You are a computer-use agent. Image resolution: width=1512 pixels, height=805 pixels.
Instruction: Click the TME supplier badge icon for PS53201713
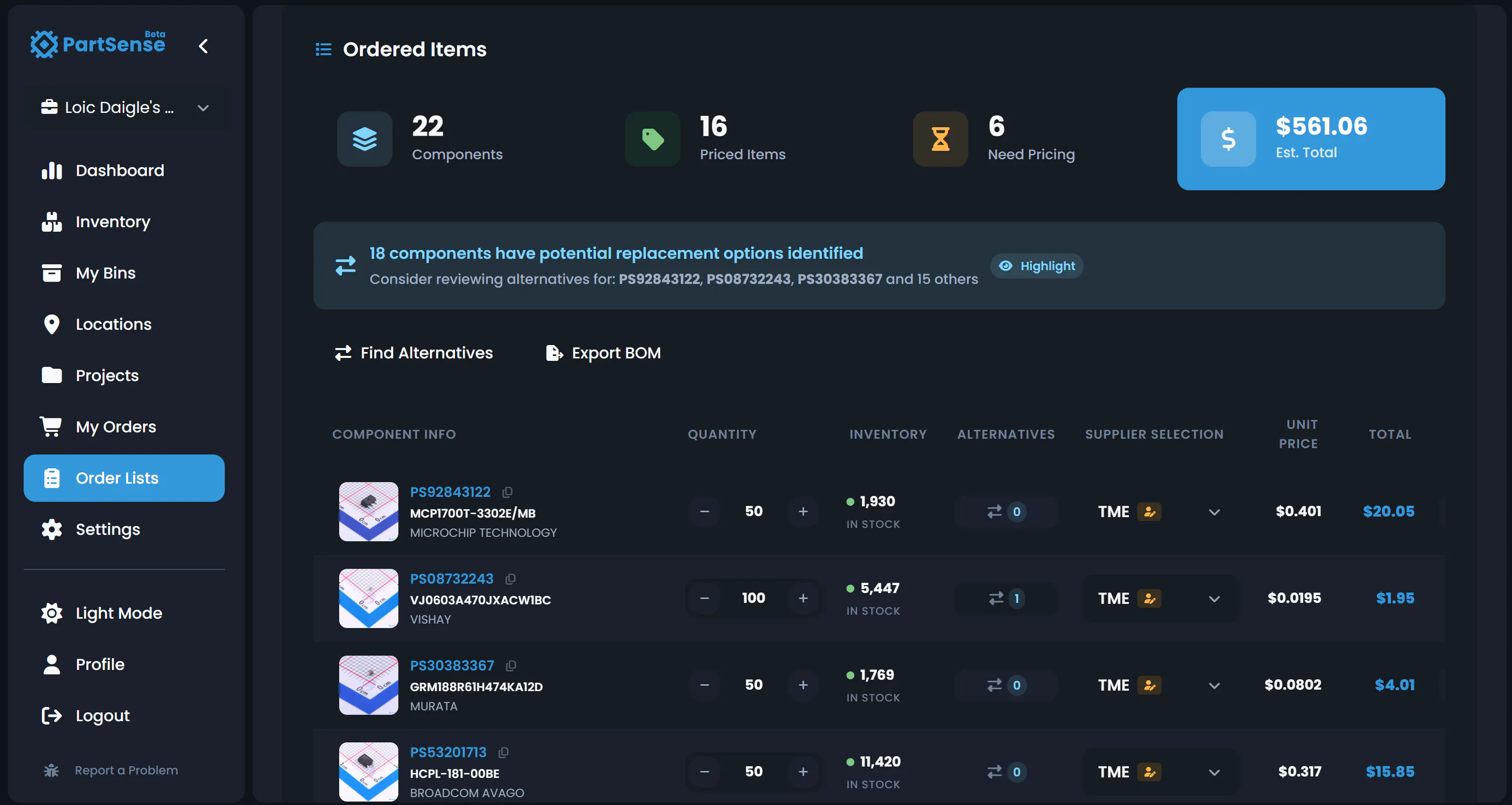pyautogui.click(x=1149, y=771)
